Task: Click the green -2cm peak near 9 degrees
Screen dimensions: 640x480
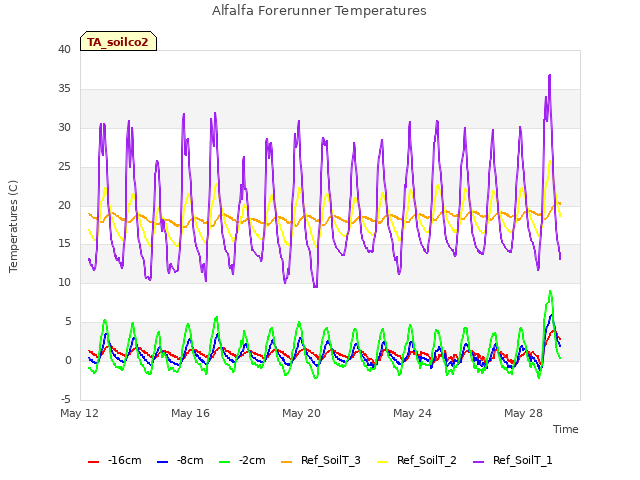Action: [x=550, y=291]
